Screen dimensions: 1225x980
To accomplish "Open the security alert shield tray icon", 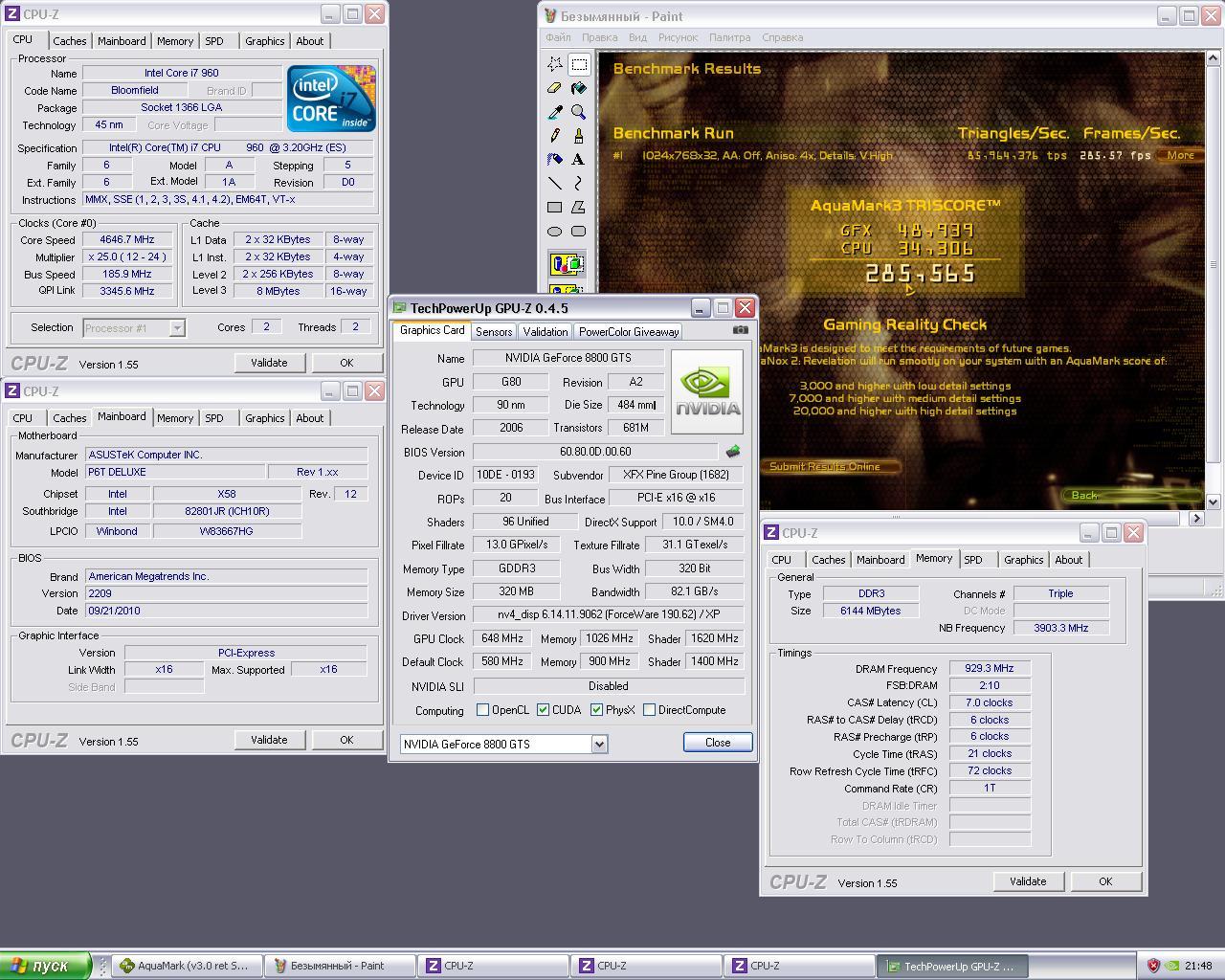I will [1153, 966].
